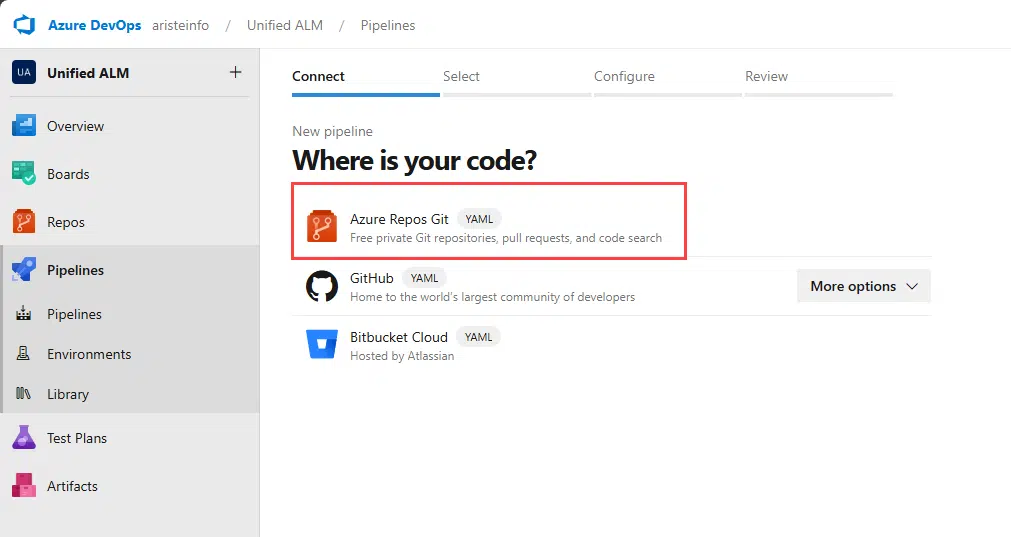Click the plus icon beside Unified ALM
This screenshot has width=1011, height=537.
(236, 72)
